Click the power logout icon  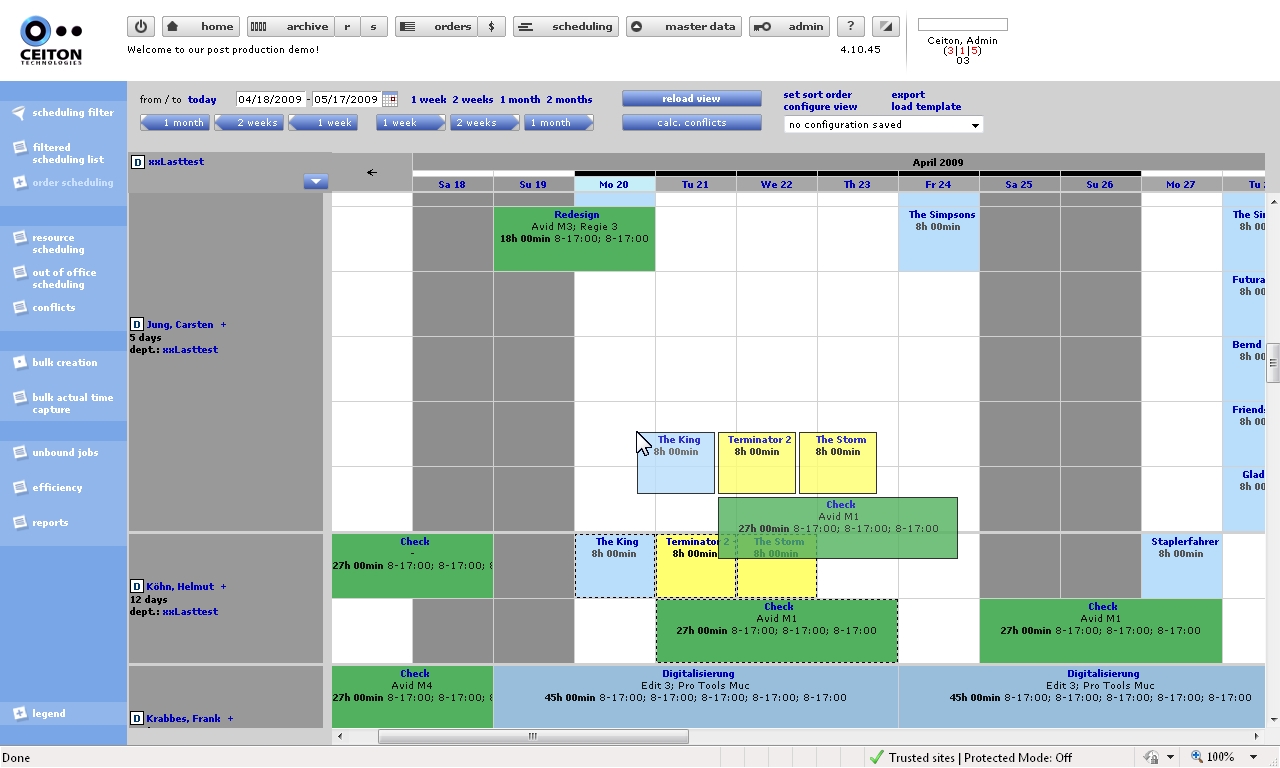(141, 27)
